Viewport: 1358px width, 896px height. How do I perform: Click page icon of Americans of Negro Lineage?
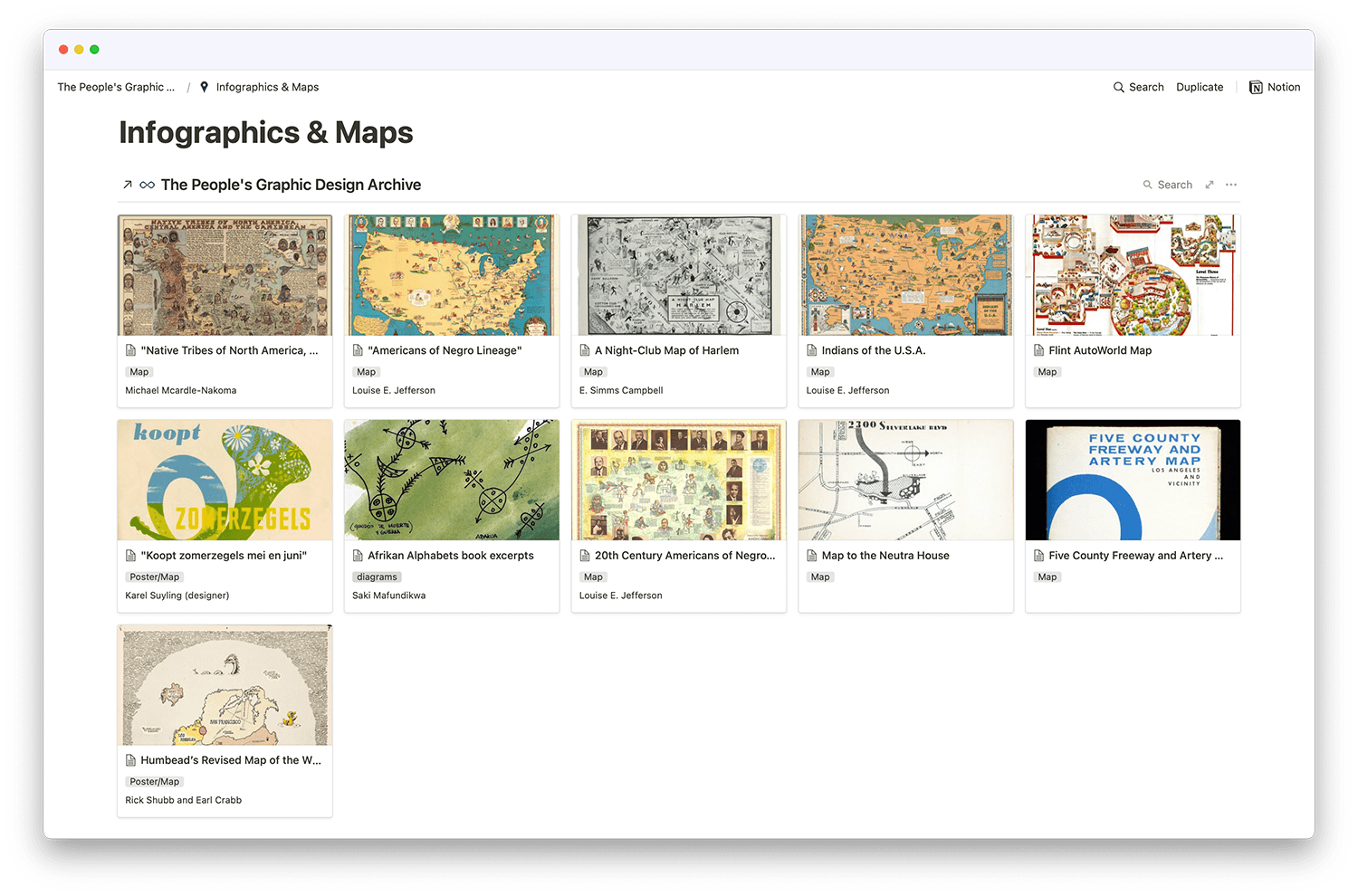(x=358, y=350)
